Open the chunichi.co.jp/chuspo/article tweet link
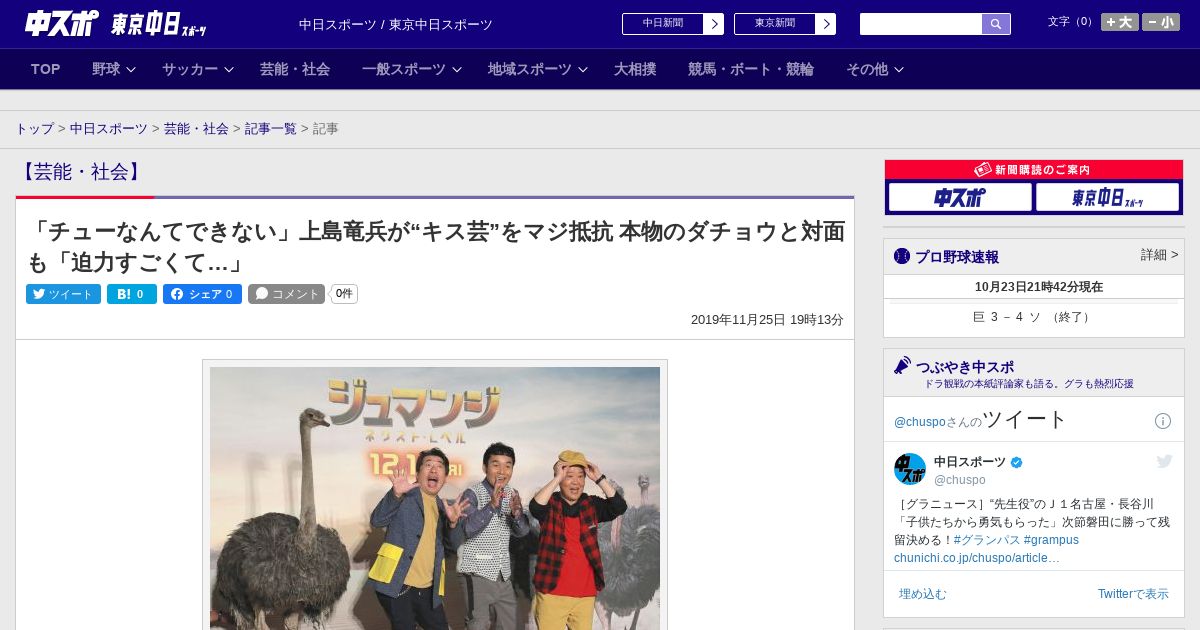This screenshot has width=1200, height=630. point(977,558)
